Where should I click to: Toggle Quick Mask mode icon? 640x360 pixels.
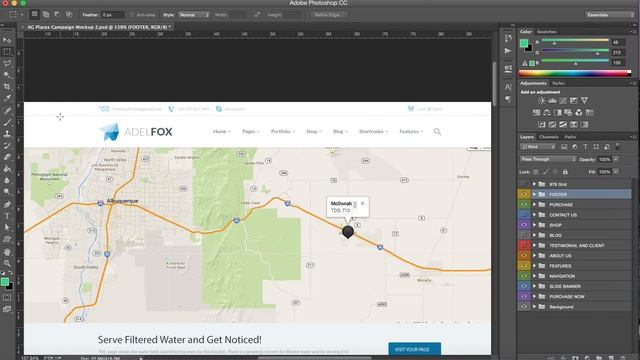coord(7,298)
